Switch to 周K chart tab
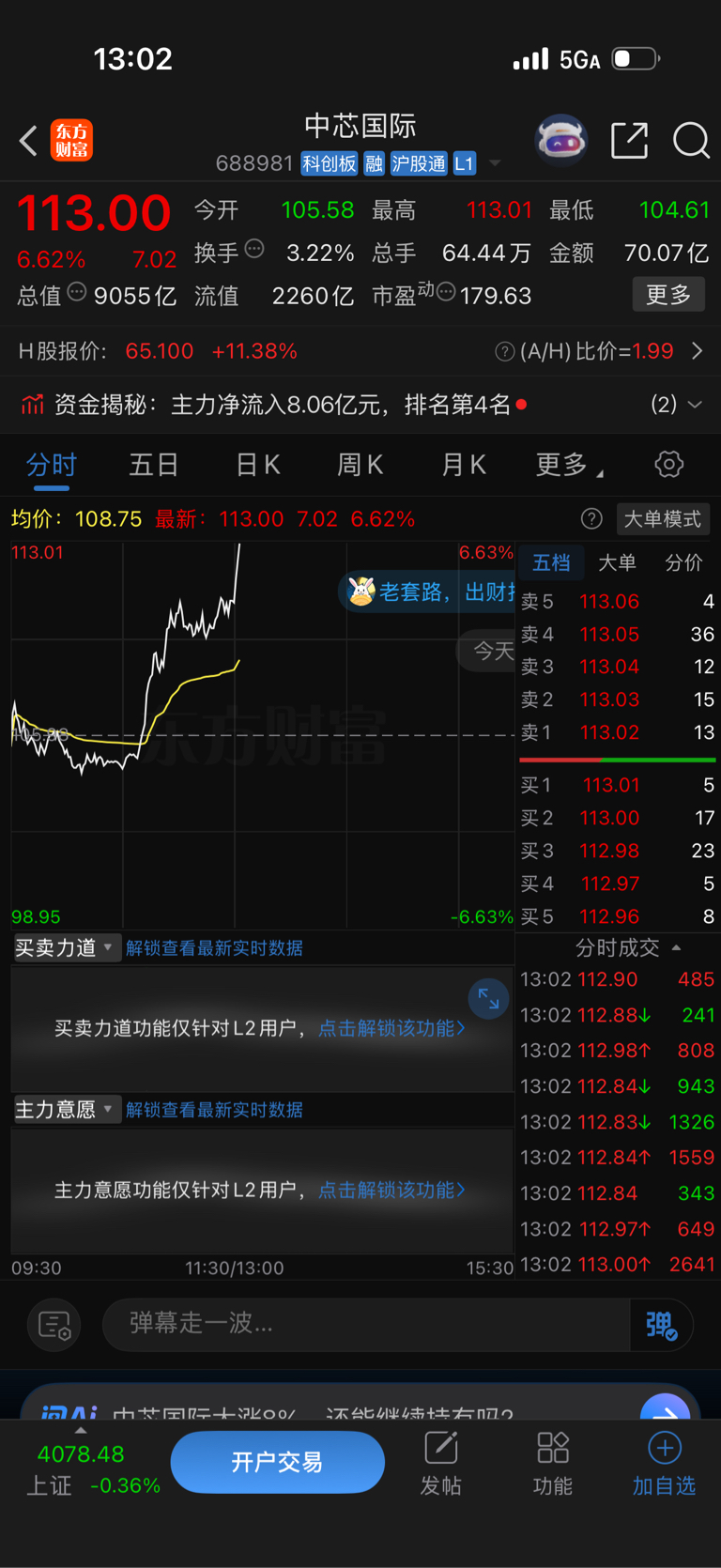 coord(360,465)
